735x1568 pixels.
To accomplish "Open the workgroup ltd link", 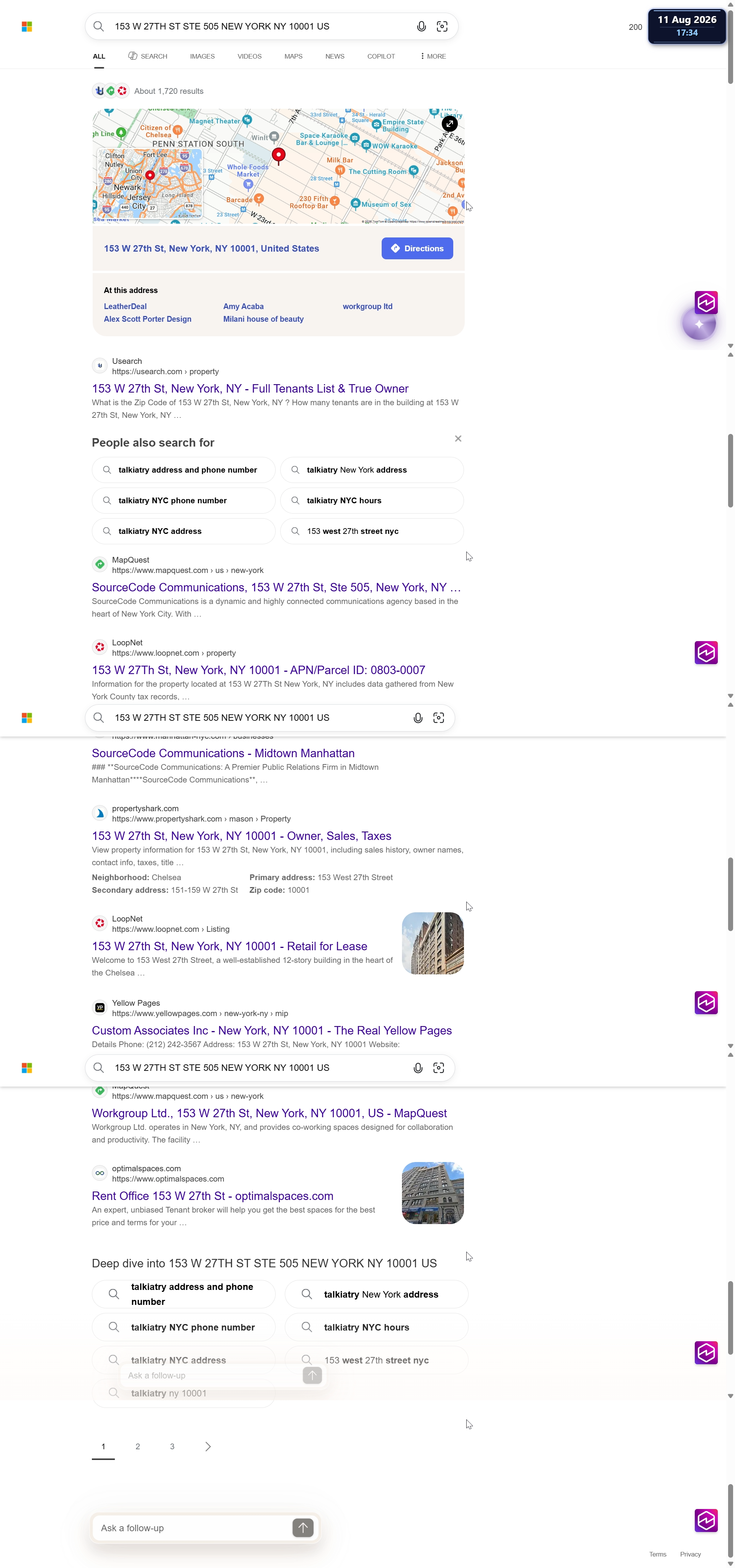I will coord(367,306).
